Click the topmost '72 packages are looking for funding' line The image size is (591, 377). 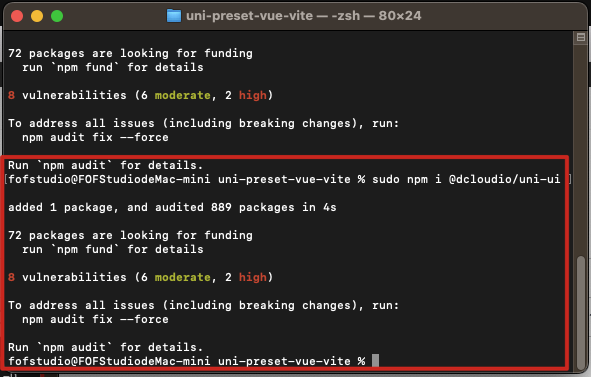pyautogui.click(x=130, y=54)
